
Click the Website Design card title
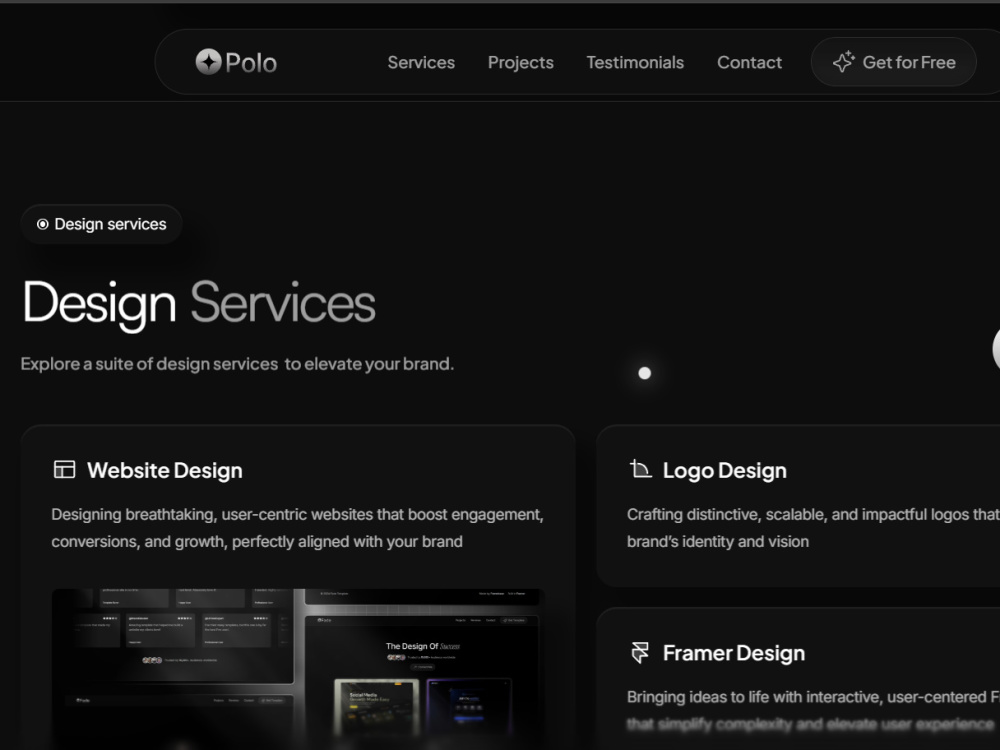click(x=165, y=471)
